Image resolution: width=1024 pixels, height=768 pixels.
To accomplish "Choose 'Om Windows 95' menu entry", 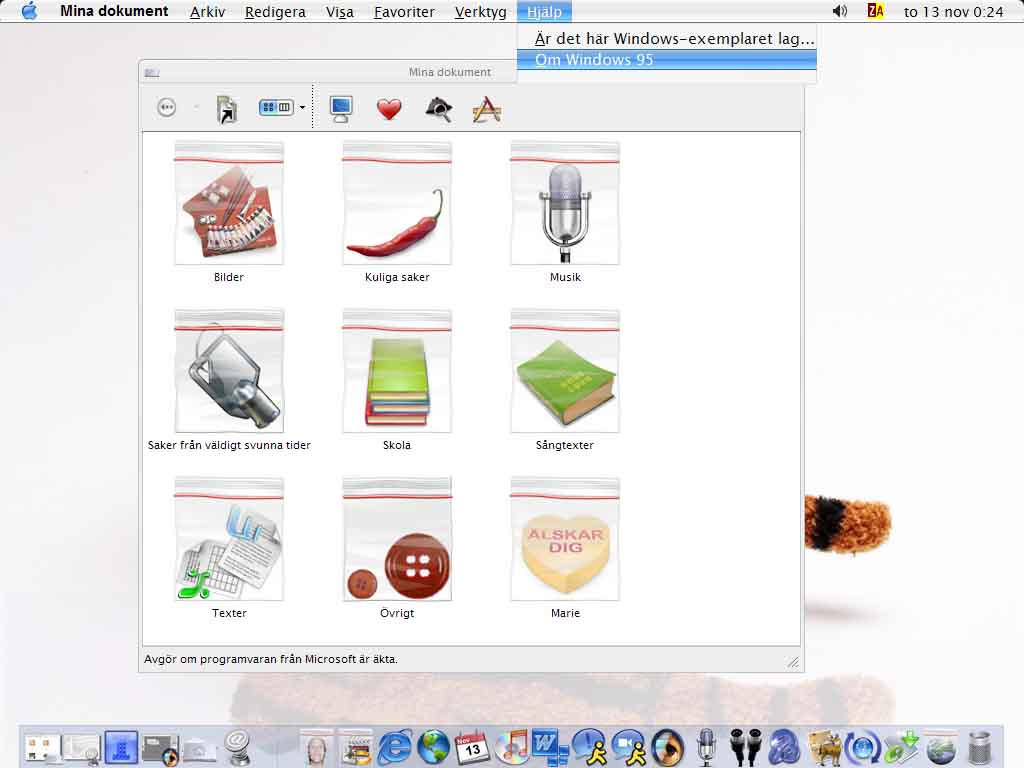I will tap(667, 59).
